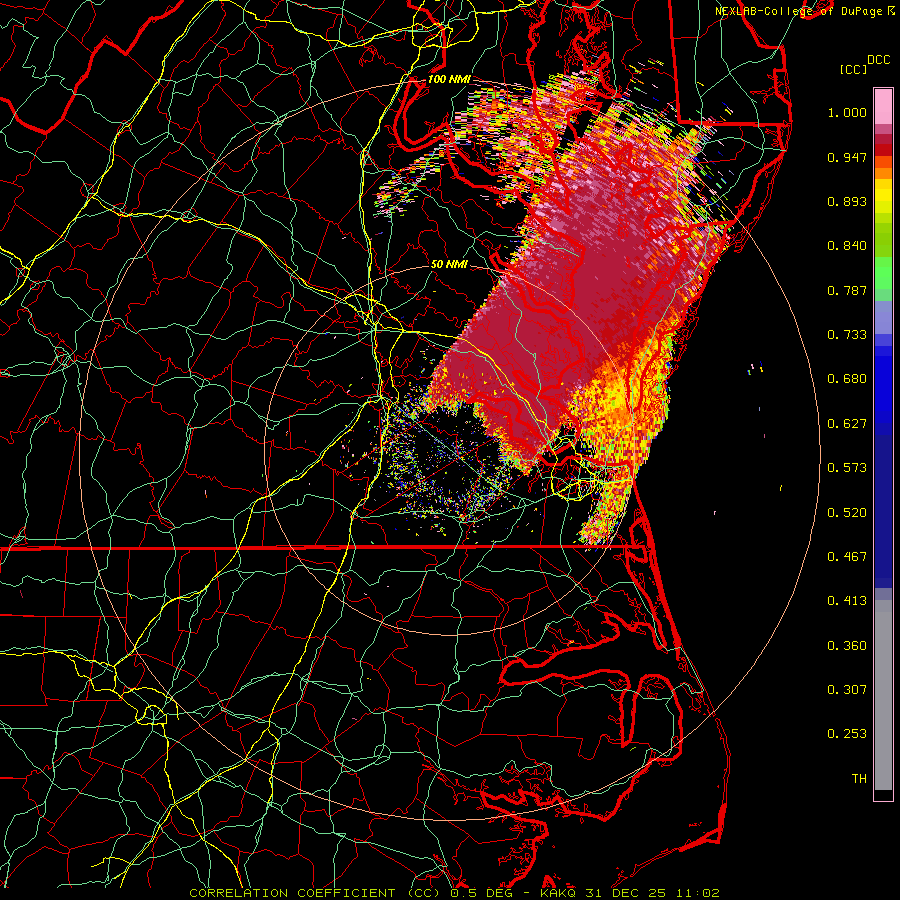Click the 0.360 legend value
900x900 pixels.
(847, 646)
